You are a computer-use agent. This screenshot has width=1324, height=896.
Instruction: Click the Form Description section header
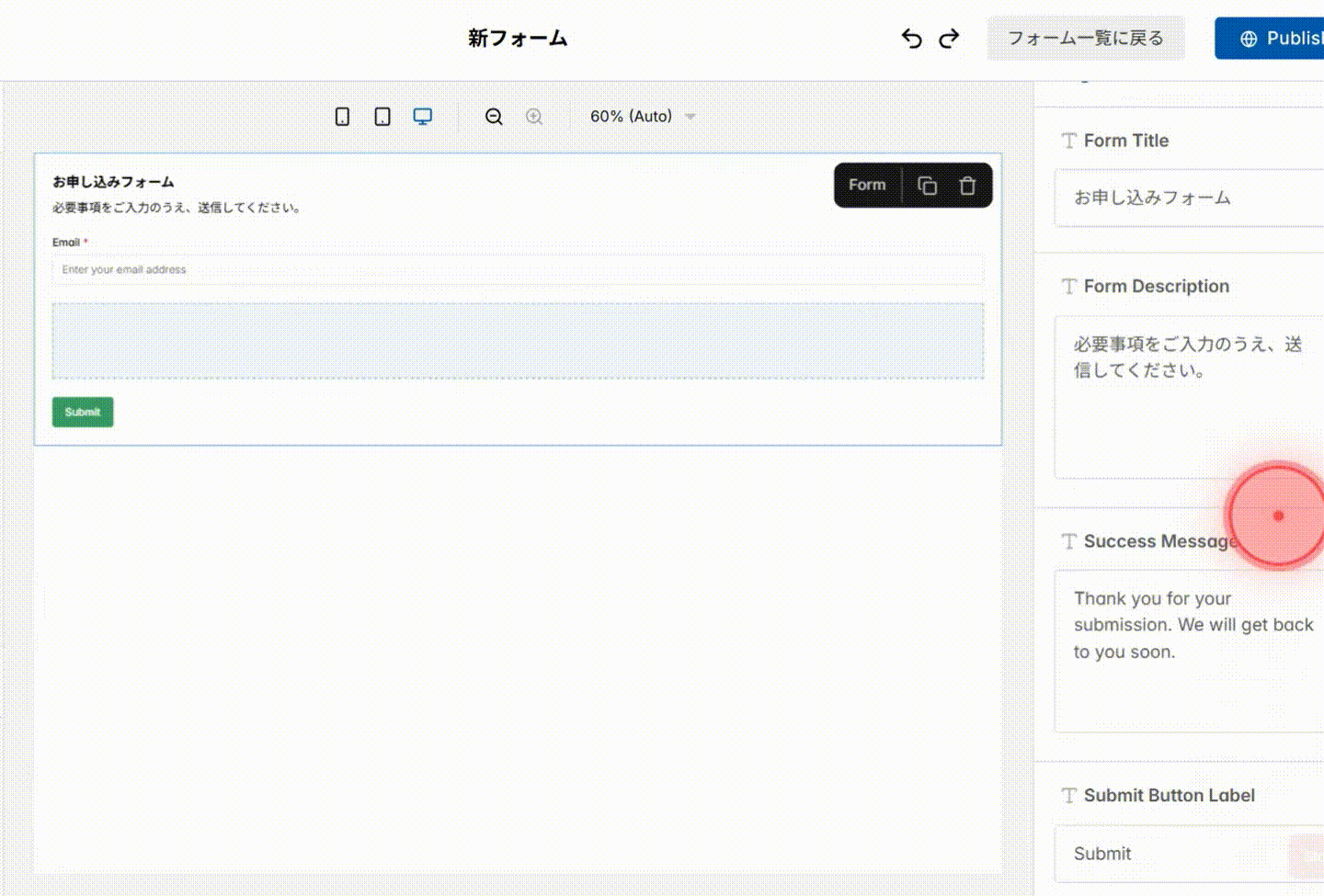coord(1157,286)
